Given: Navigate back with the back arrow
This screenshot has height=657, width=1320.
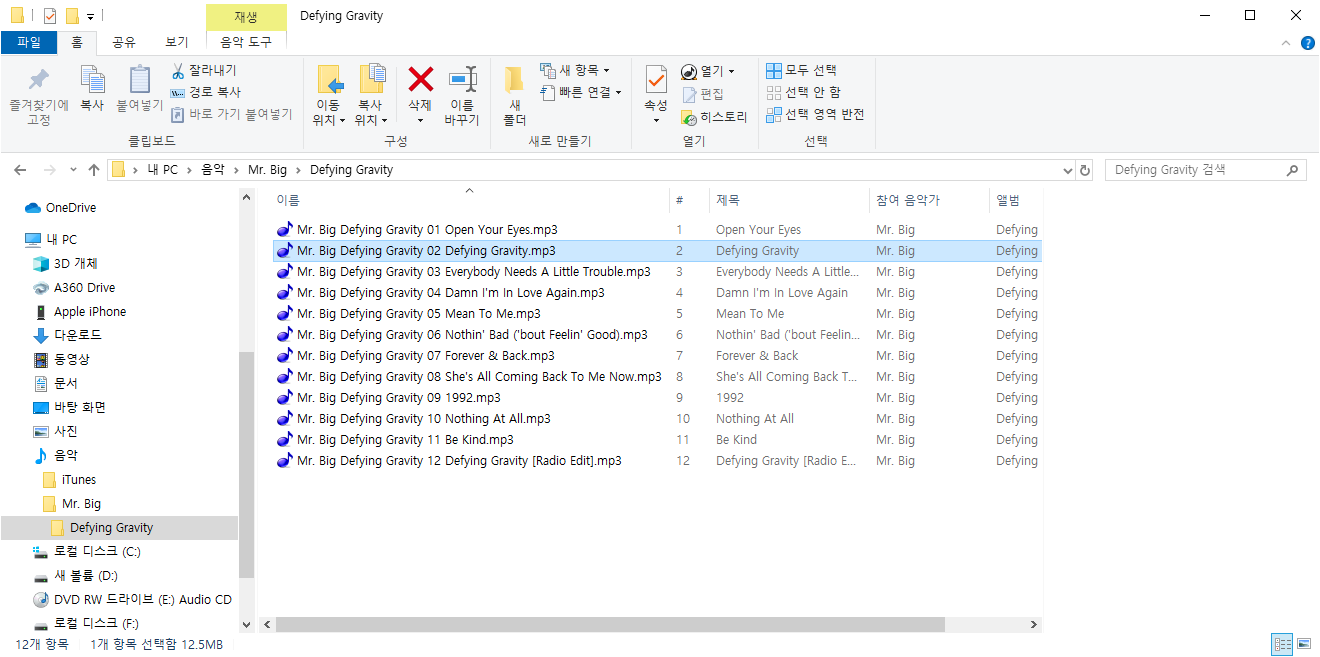Looking at the screenshot, I should [x=21, y=170].
